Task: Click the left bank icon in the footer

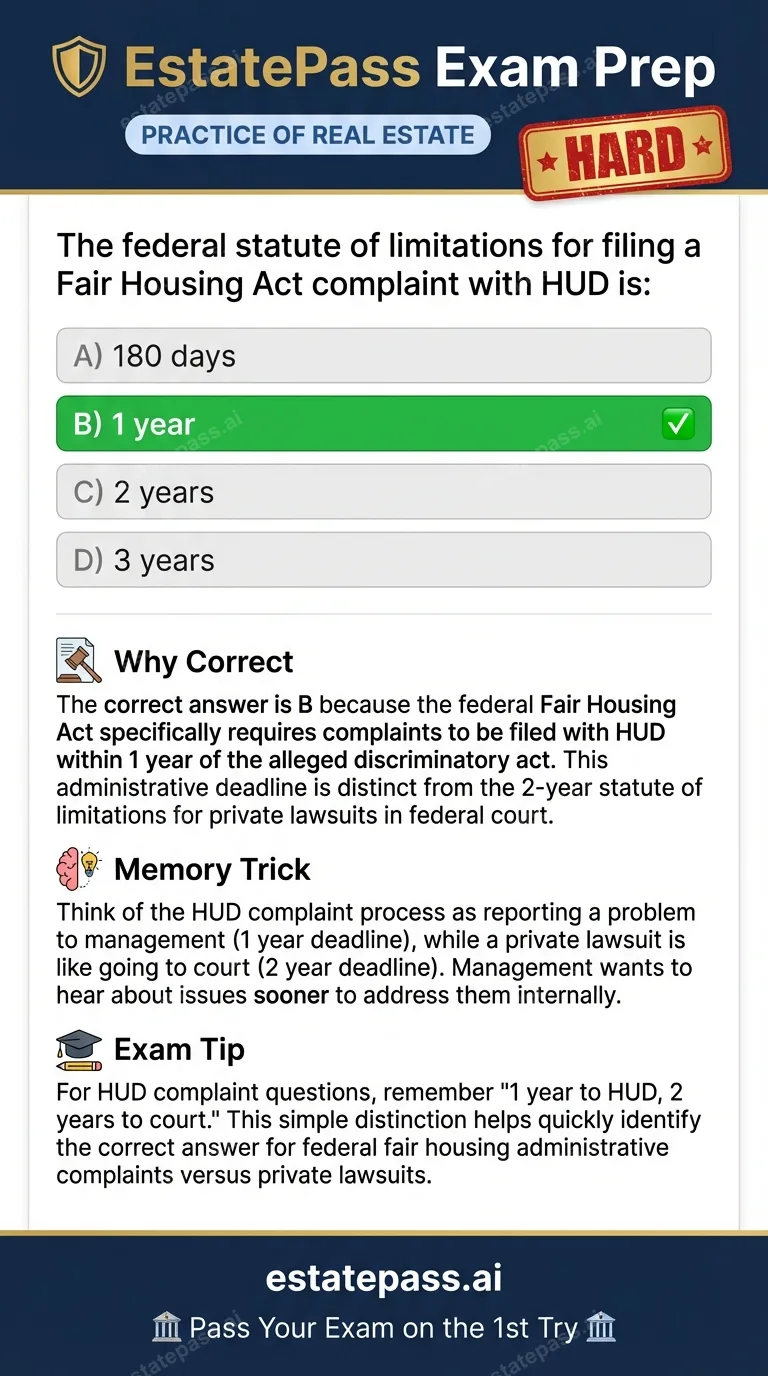Action: tap(167, 1327)
